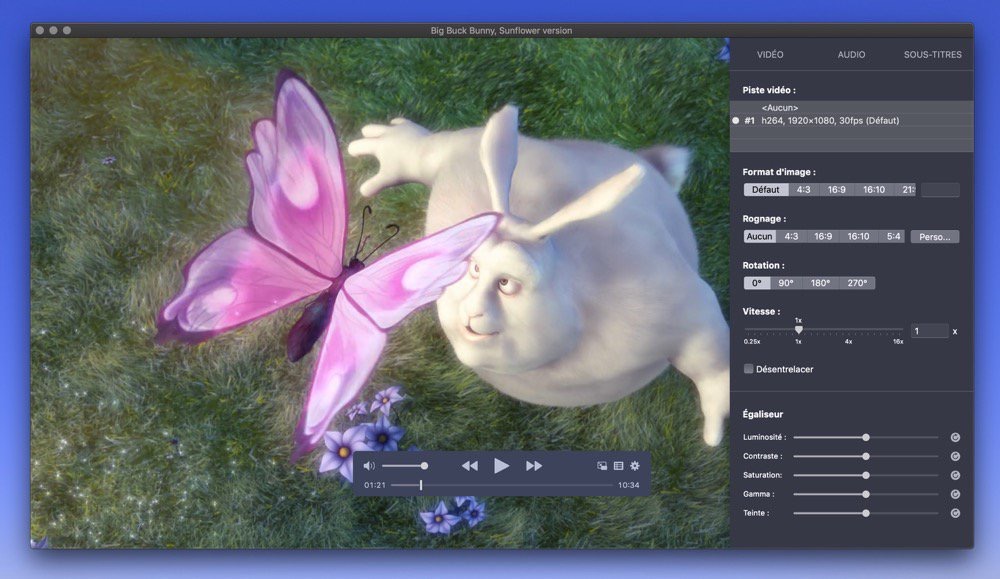The image size is (1000, 579).
Task: Click the rewind button
Action: tap(469, 466)
